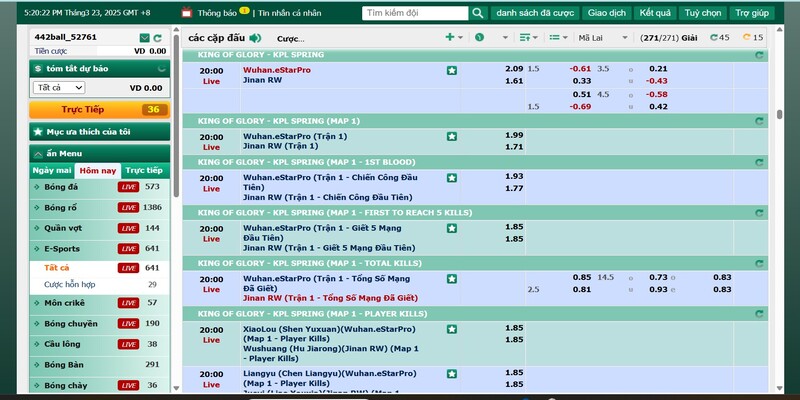Open the Trợ giúp menu
Image resolution: width=800 pixels, height=400 pixels.
point(752,13)
